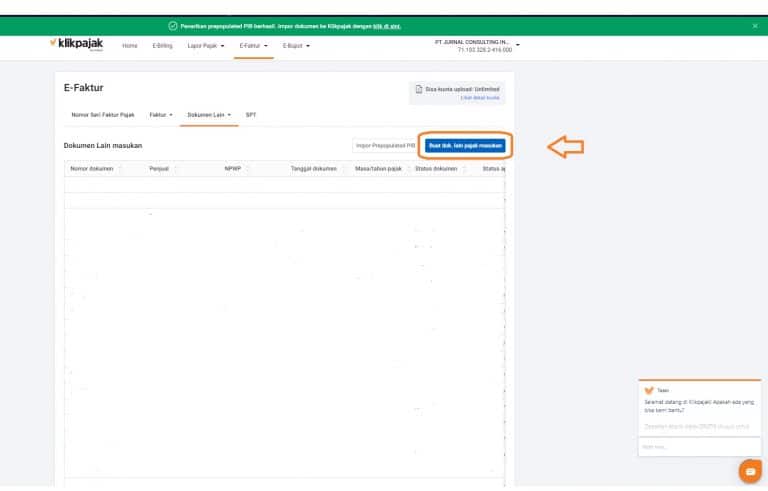Switch to the SPT tab
This screenshot has height=491, width=768.
click(251, 115)
